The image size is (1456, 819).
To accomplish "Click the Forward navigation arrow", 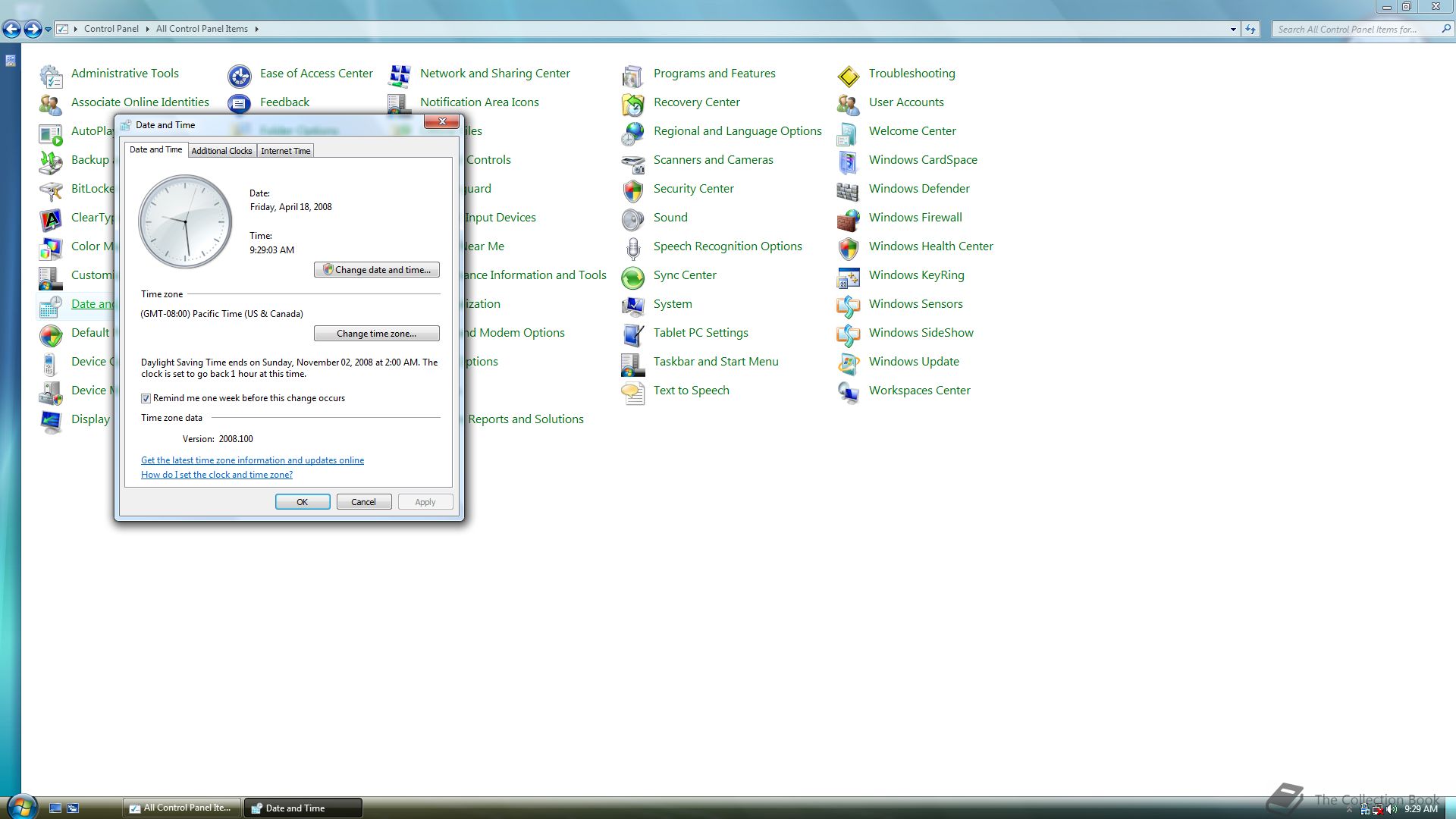I will [x=33, y=29].
